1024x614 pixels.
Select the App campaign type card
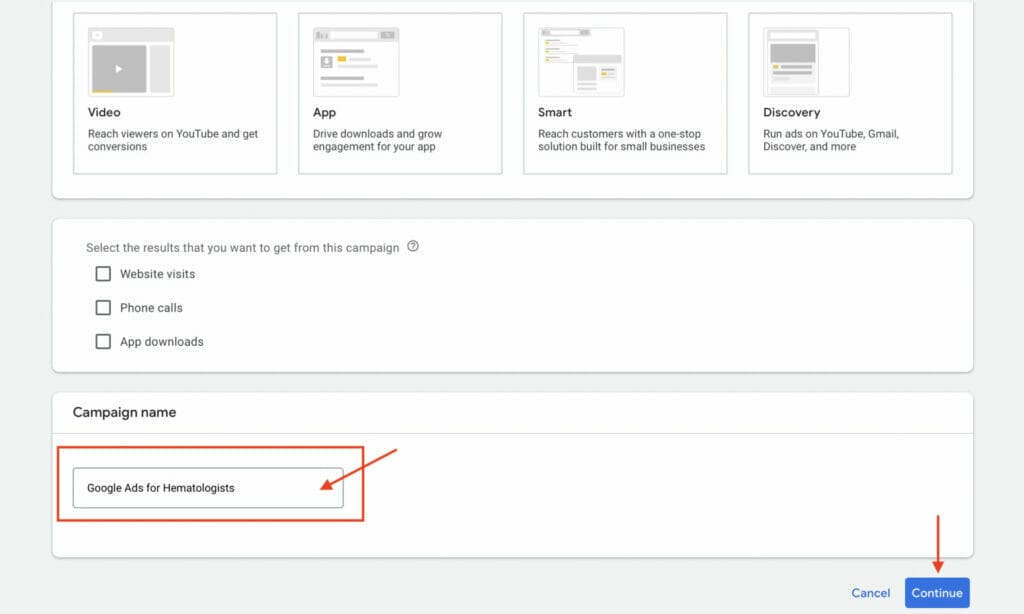click(x=400, y=93)
